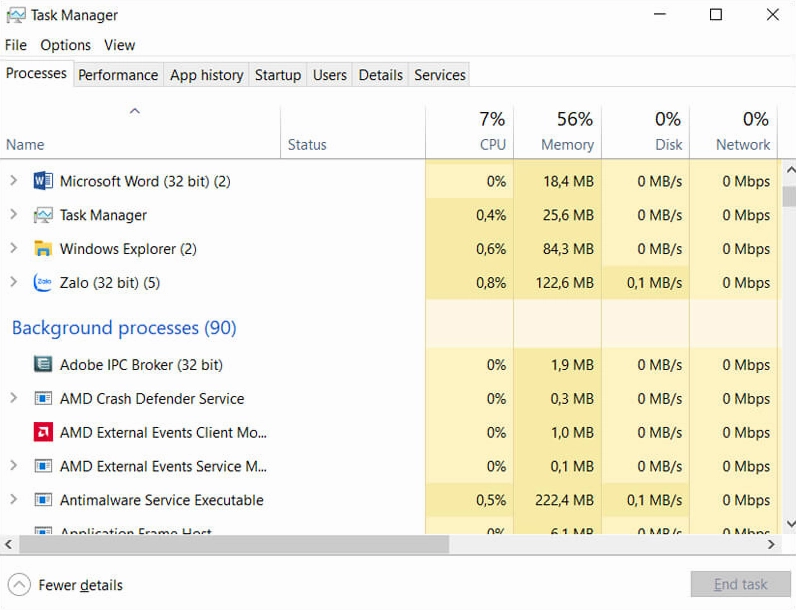Open the Options menu
This screenshot has width=796, height=610.
(65, 45)
